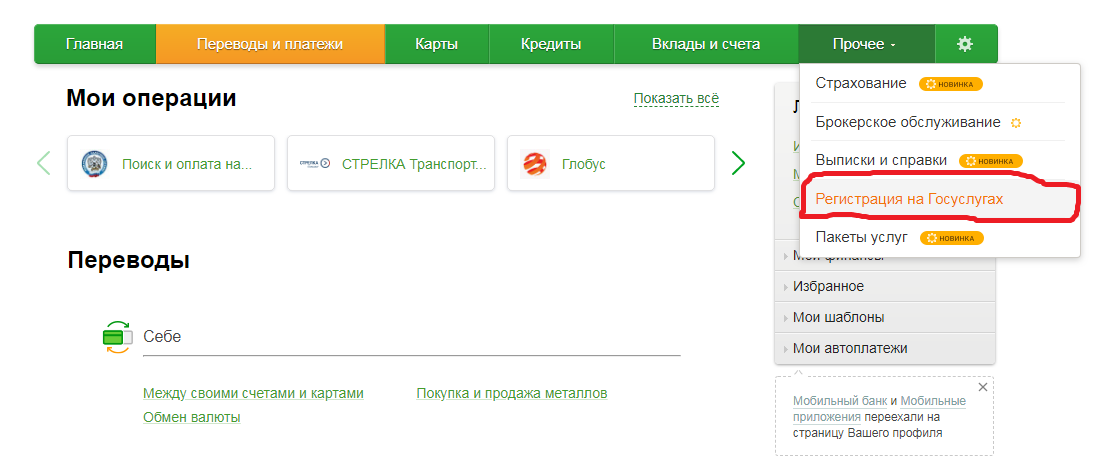Show previous operations with left arrow
1115x466 pixels.
coord(44,164)
